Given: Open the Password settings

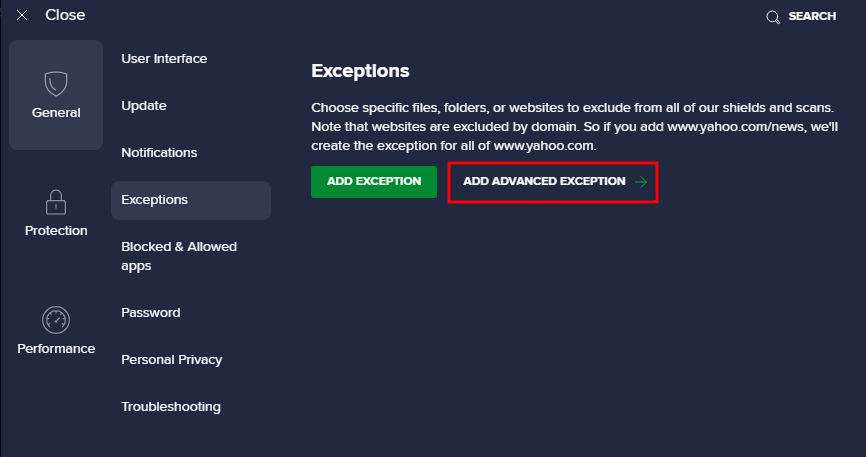Looking at the screenshot, I should 151,313.
